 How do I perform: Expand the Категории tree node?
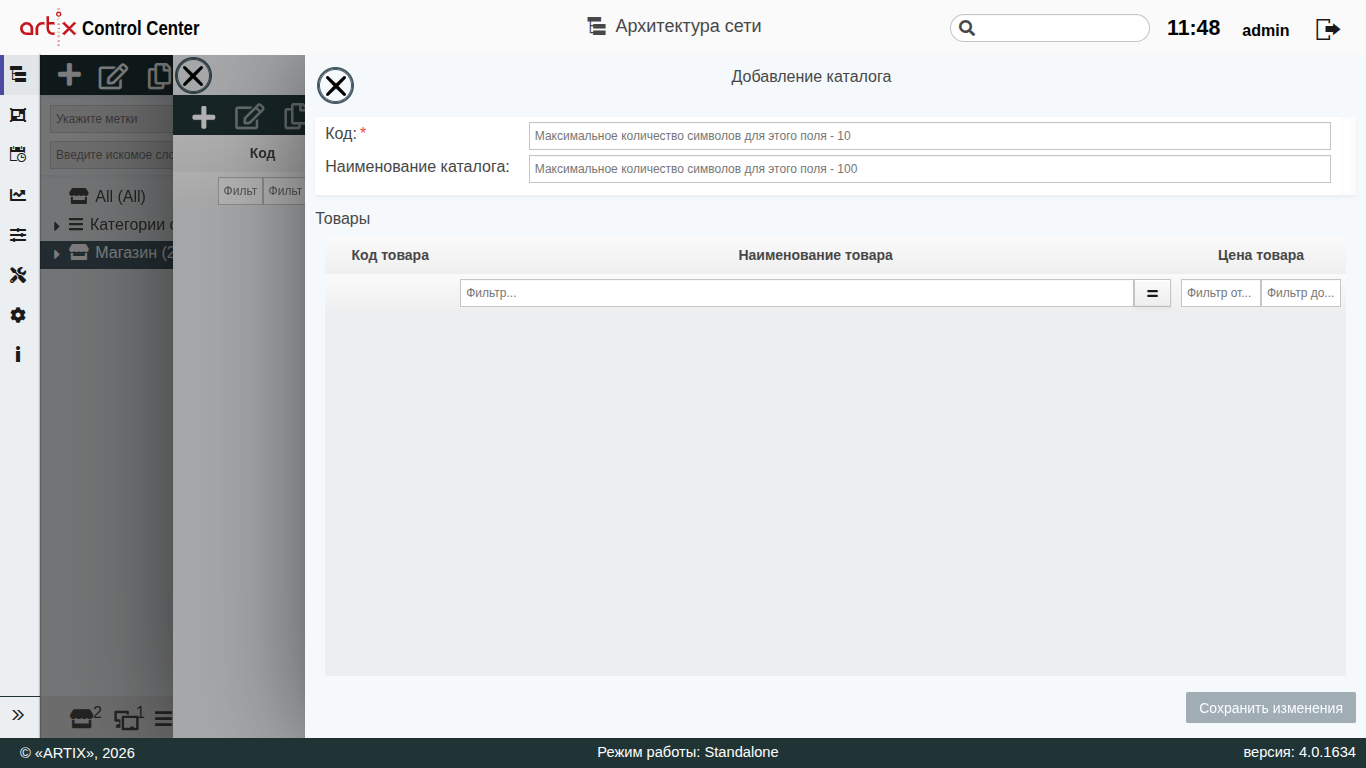point(57,226)
